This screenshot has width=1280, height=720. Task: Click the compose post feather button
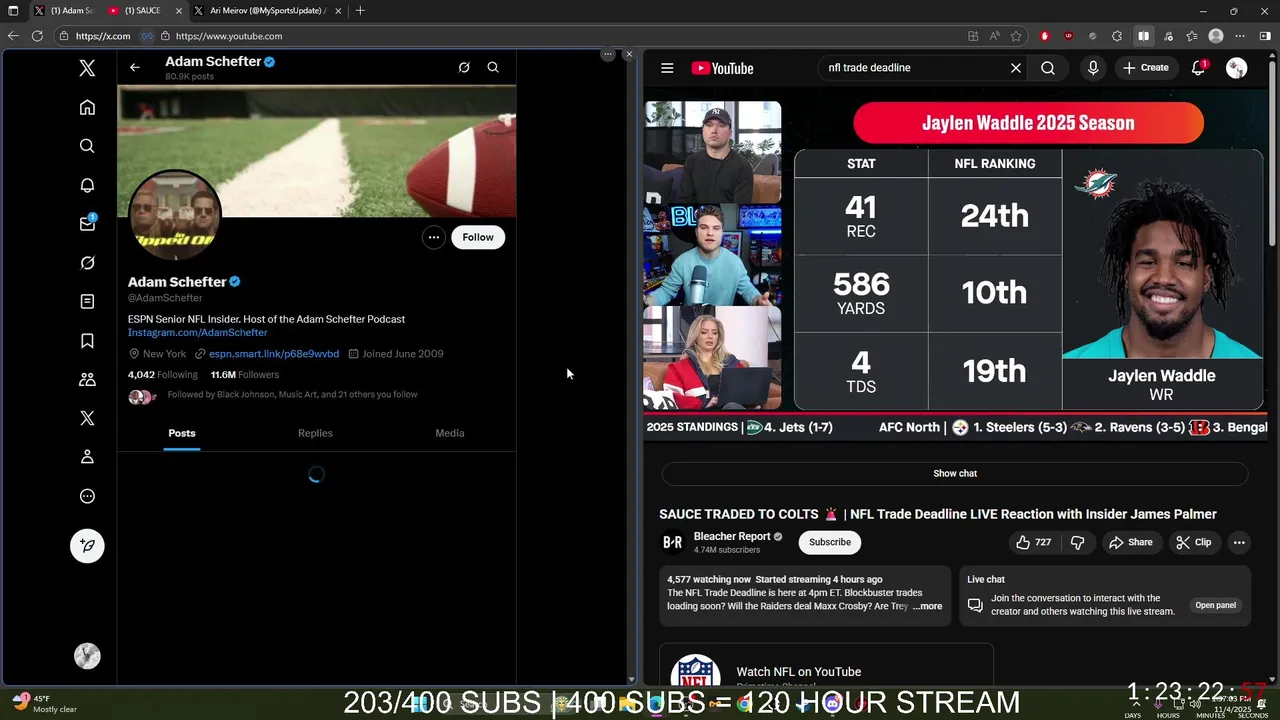[87, 545]
